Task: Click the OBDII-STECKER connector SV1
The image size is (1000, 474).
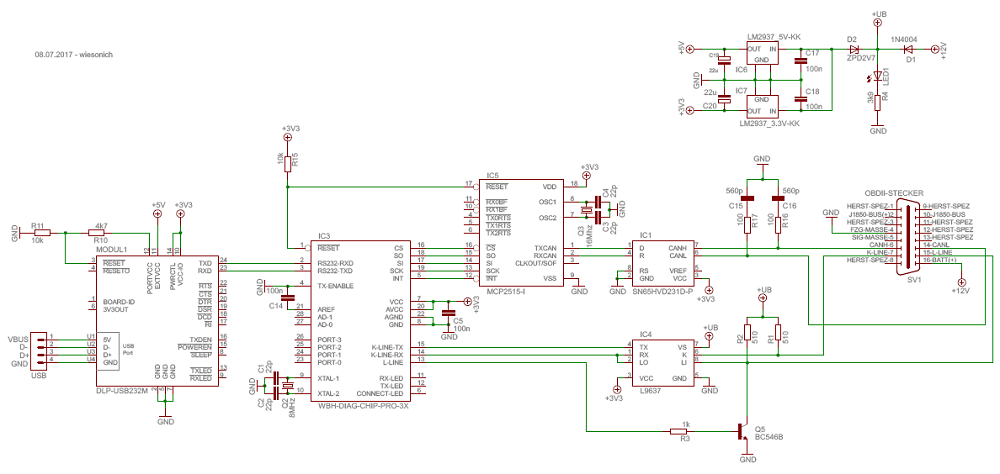Action: click(x=910, y=234)
